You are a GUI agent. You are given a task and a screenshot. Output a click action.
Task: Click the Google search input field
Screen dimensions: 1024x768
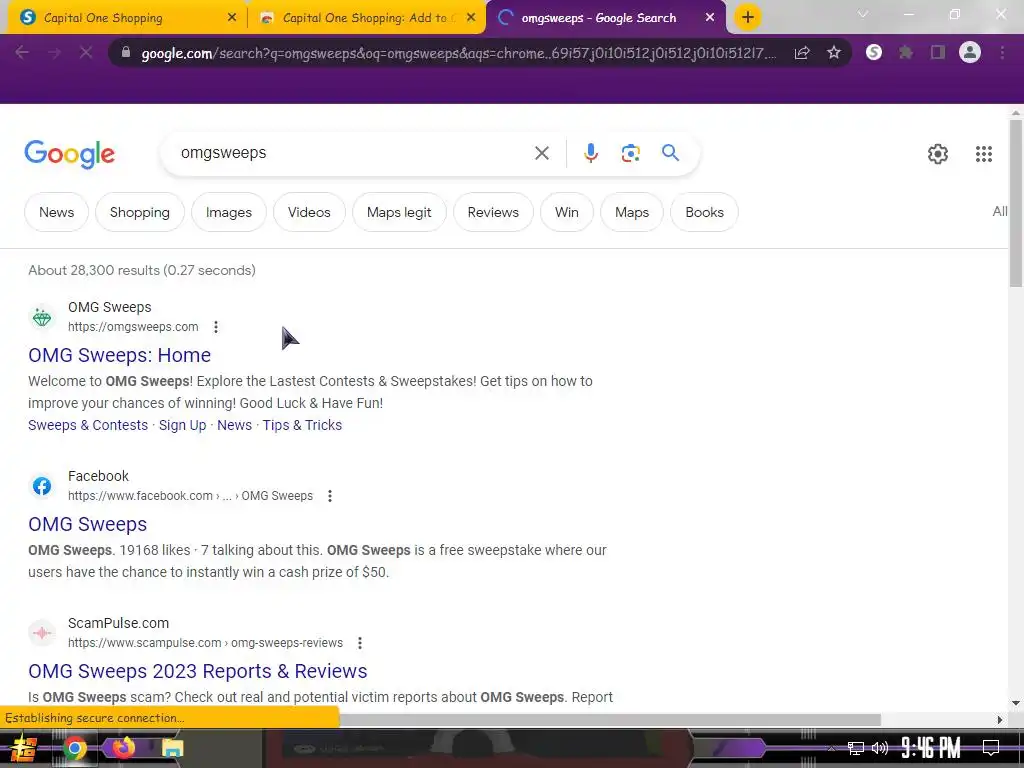coord(353,153)
